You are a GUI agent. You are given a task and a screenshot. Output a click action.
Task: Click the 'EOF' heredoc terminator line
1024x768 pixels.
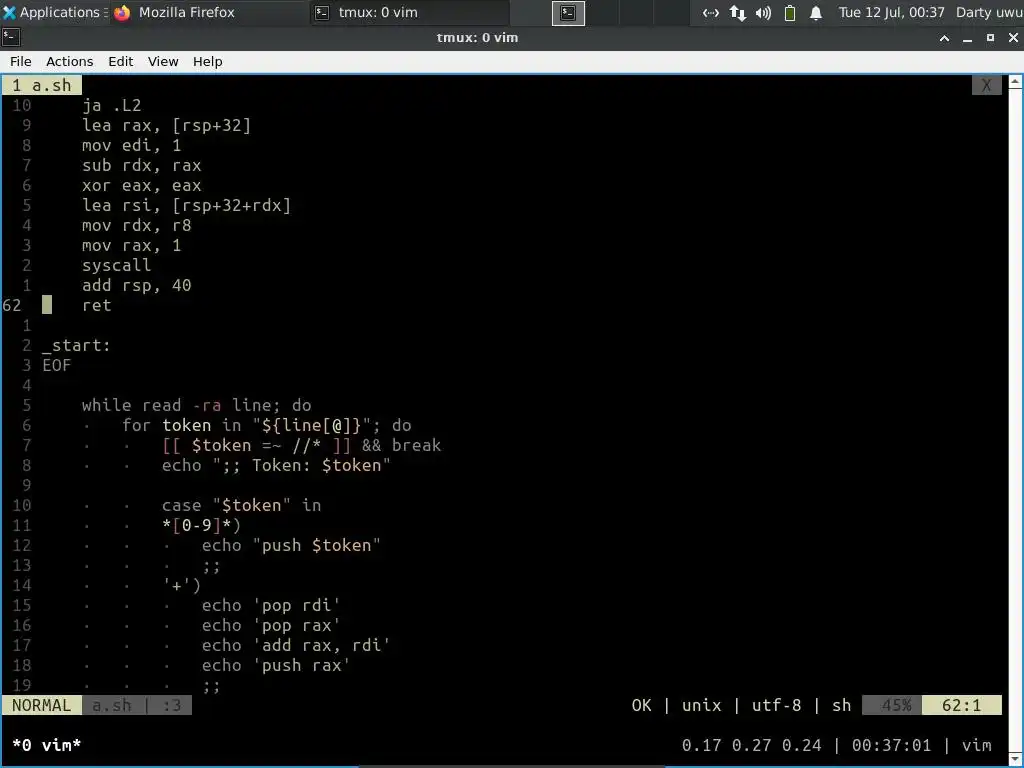tap(56, 365)
